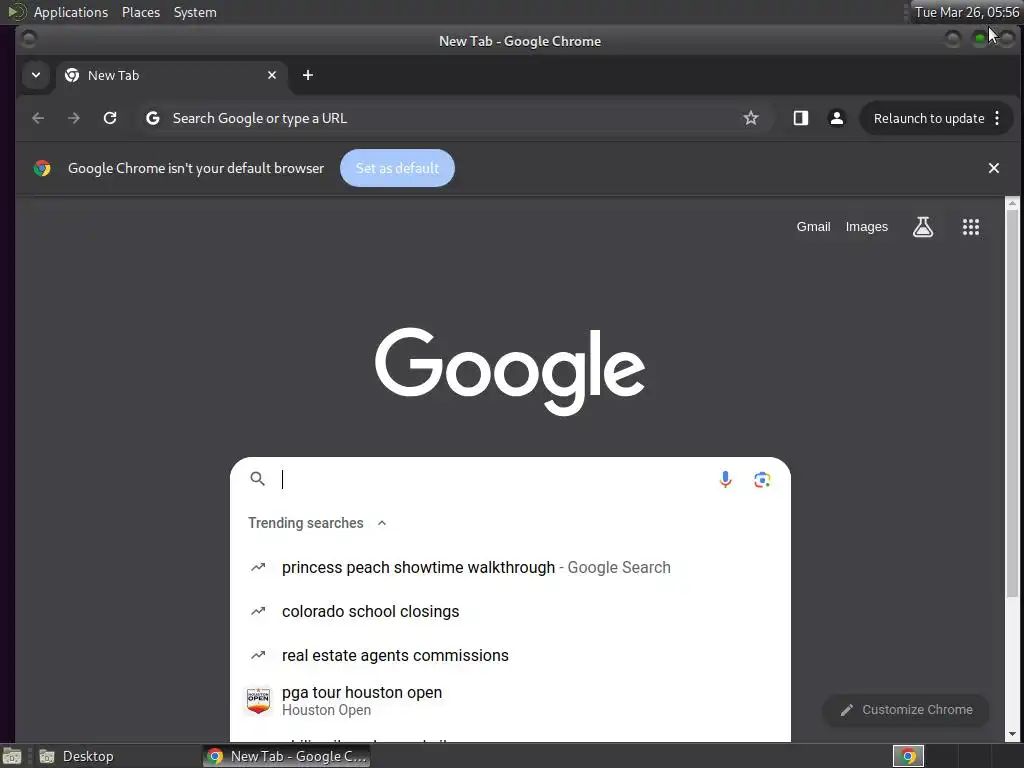Open the profile avatar icon
This screenshot has width=1024, height=768.
tap(837, 118)
